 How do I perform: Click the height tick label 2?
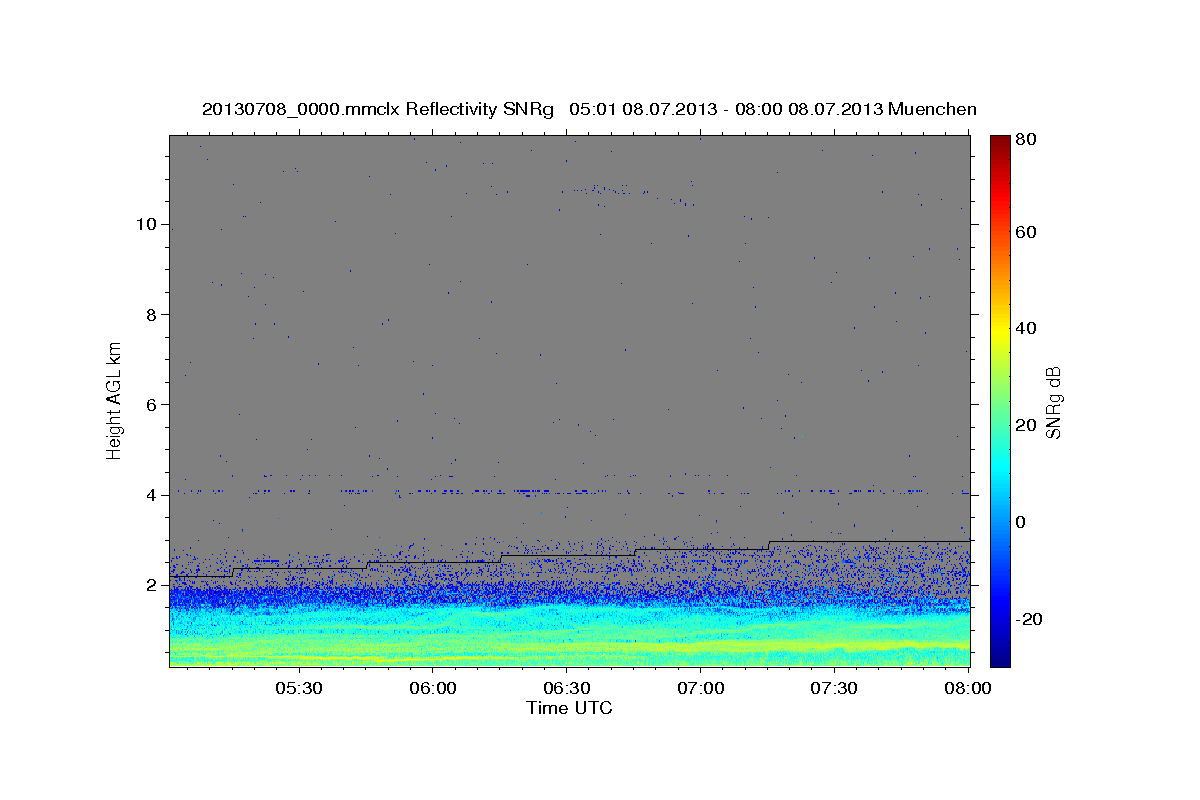(150, 584)
